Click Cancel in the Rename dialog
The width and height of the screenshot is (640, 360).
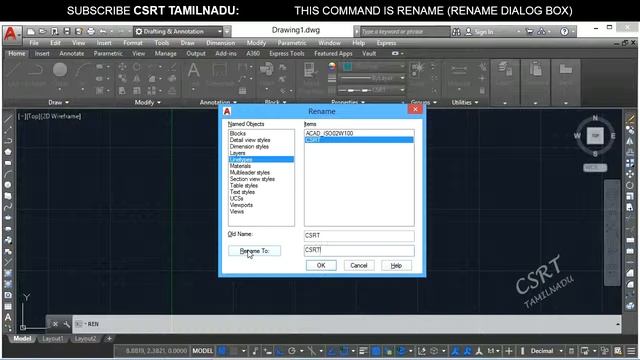coord(359,265)
